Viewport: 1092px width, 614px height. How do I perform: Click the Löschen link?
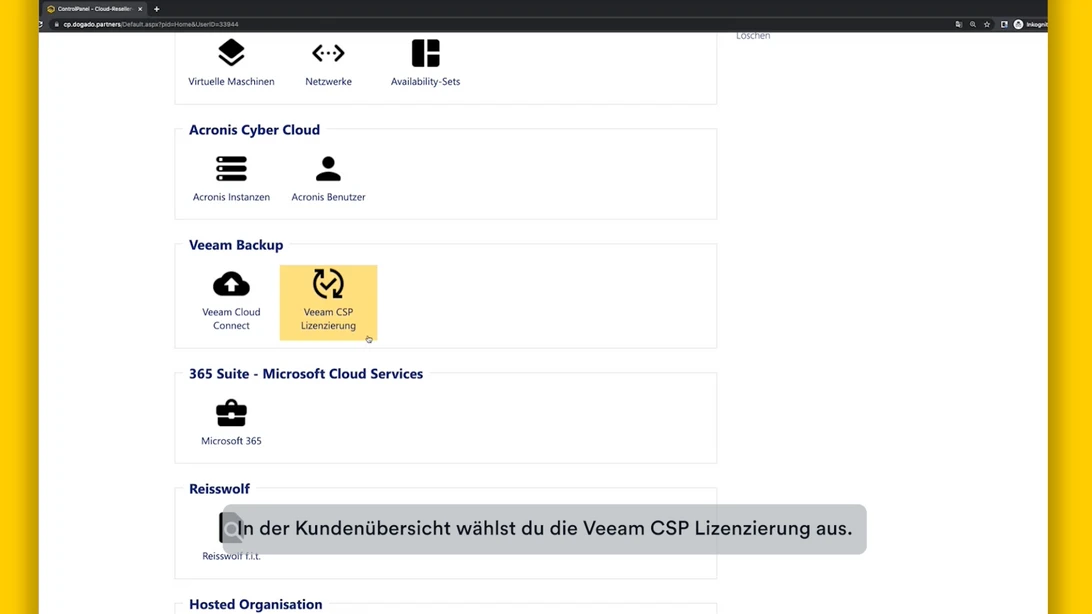point(753,36)
